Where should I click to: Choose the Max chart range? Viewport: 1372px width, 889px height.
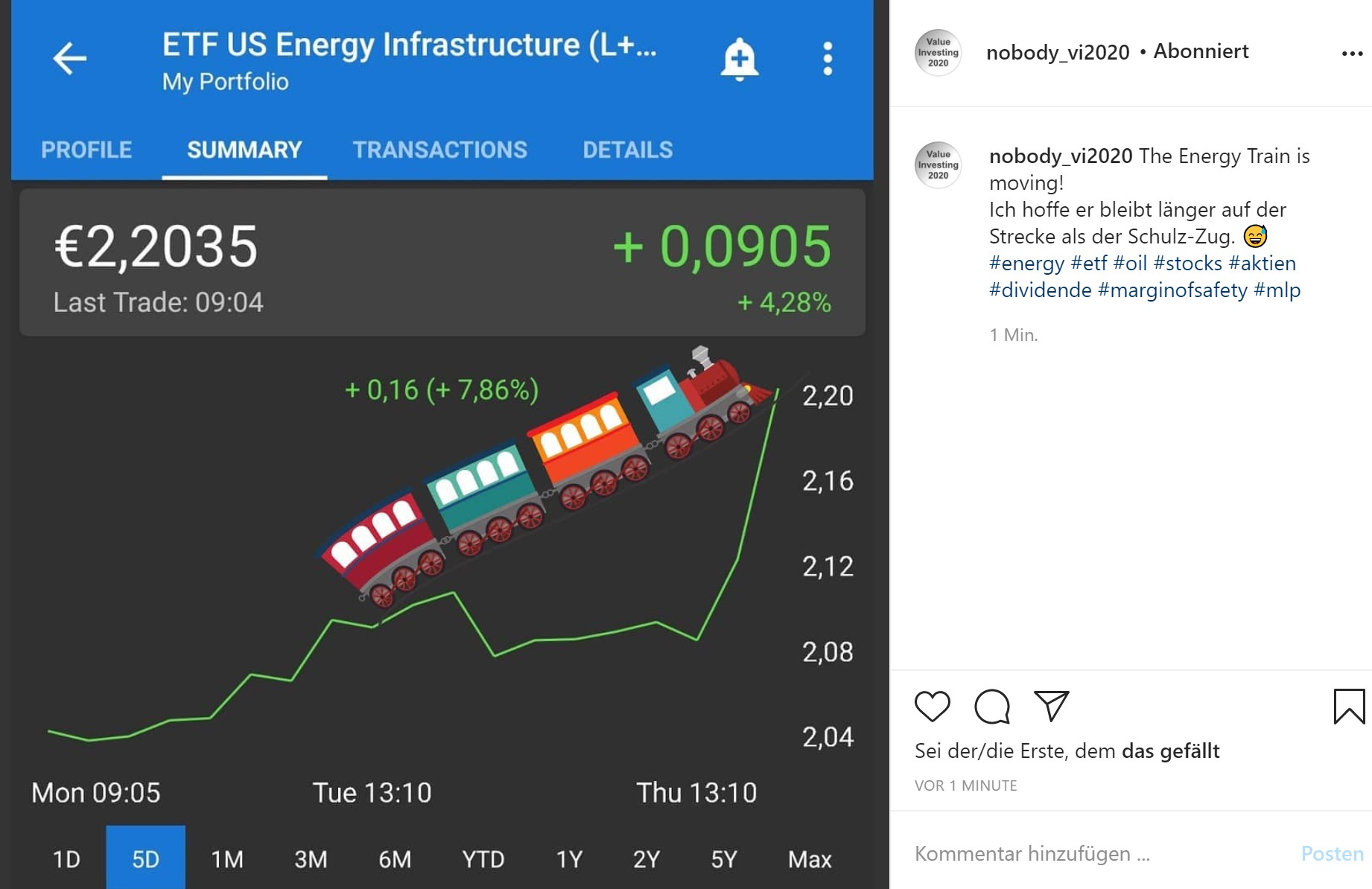pos(810,859)
